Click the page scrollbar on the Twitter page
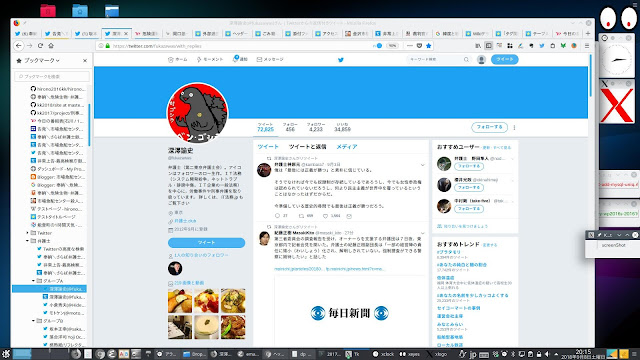Image resolution: width=640 pixels, height=360 pixels. coord(591,76)
